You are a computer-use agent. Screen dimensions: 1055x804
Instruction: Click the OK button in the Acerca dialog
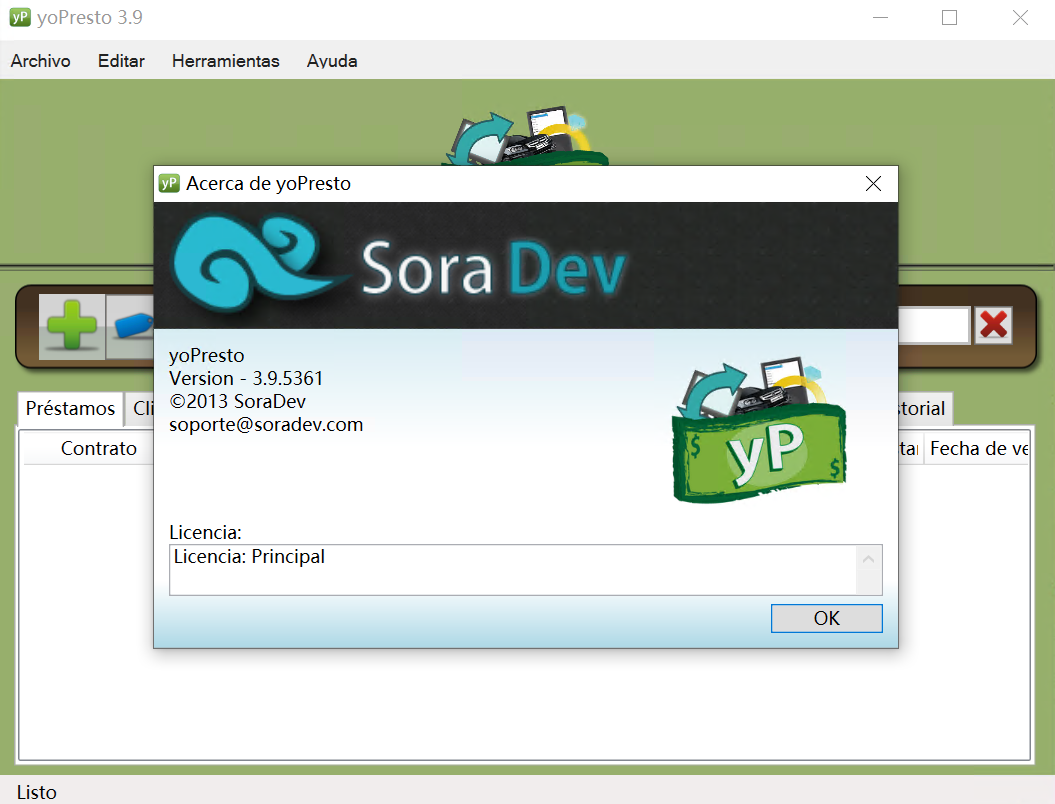click(x=826, y=618)
